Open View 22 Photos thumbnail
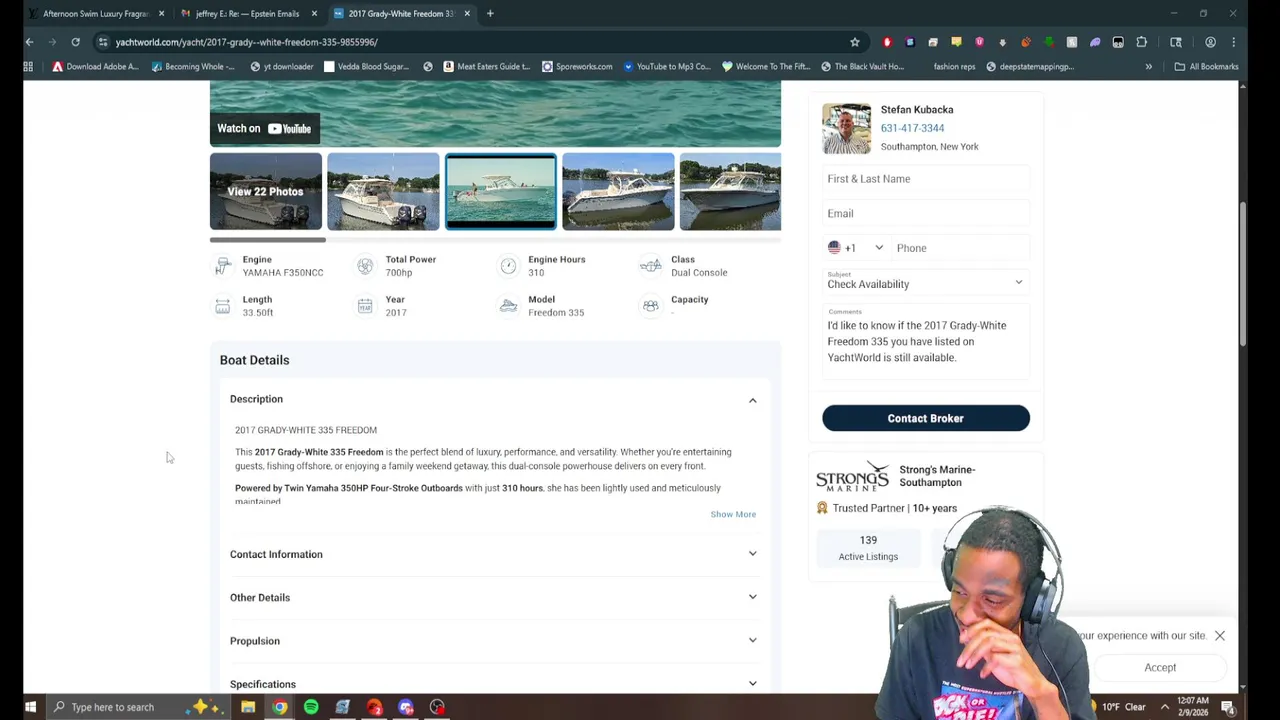The image size is (1280, 720). tap(265, 191)
